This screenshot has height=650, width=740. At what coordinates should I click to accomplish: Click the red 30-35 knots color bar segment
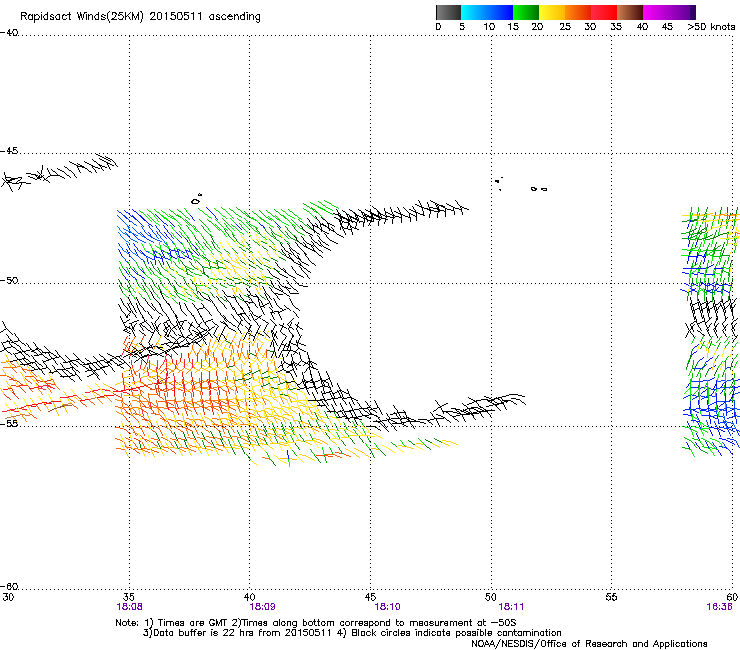[x=604, y=12]
